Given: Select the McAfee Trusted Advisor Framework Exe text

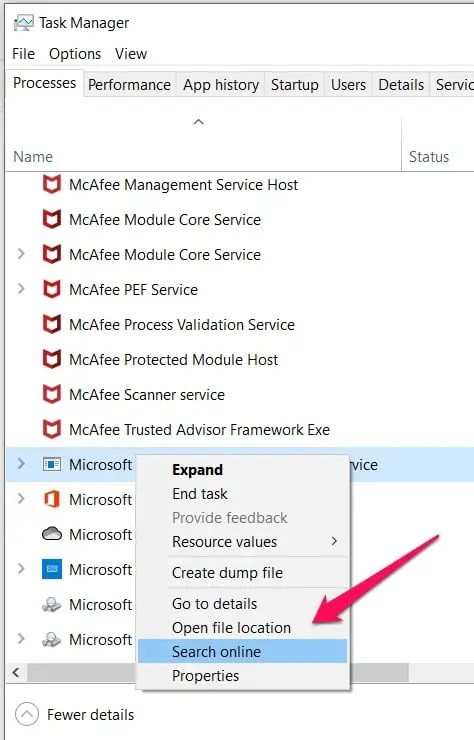Looking at the screenshot, I should [199, 429].
